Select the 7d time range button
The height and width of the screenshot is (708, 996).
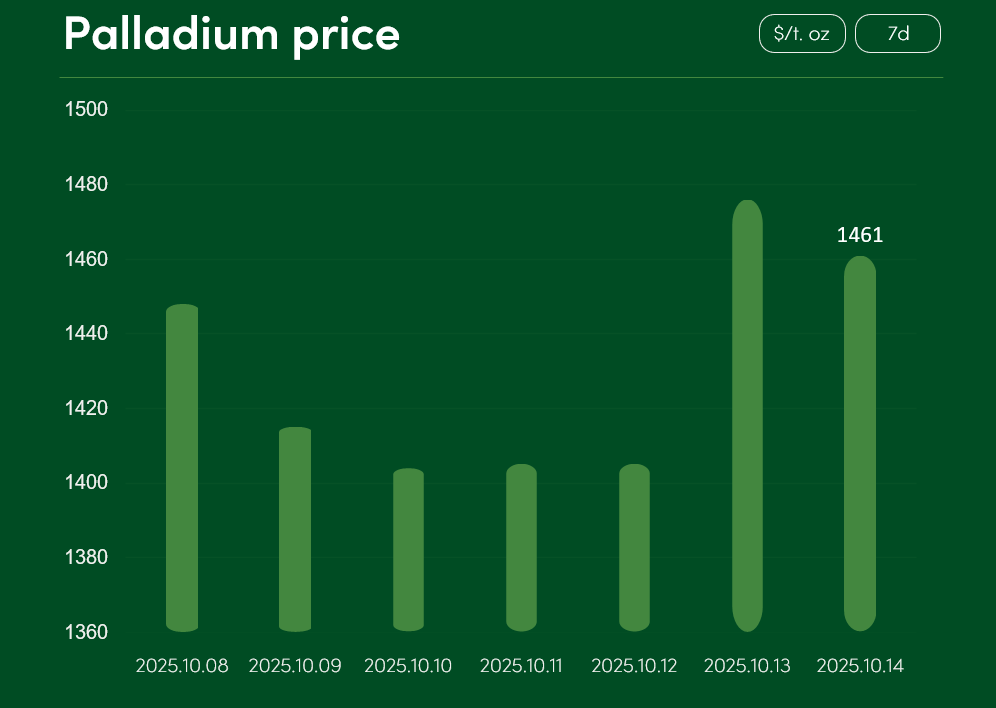tap(898, 34)
